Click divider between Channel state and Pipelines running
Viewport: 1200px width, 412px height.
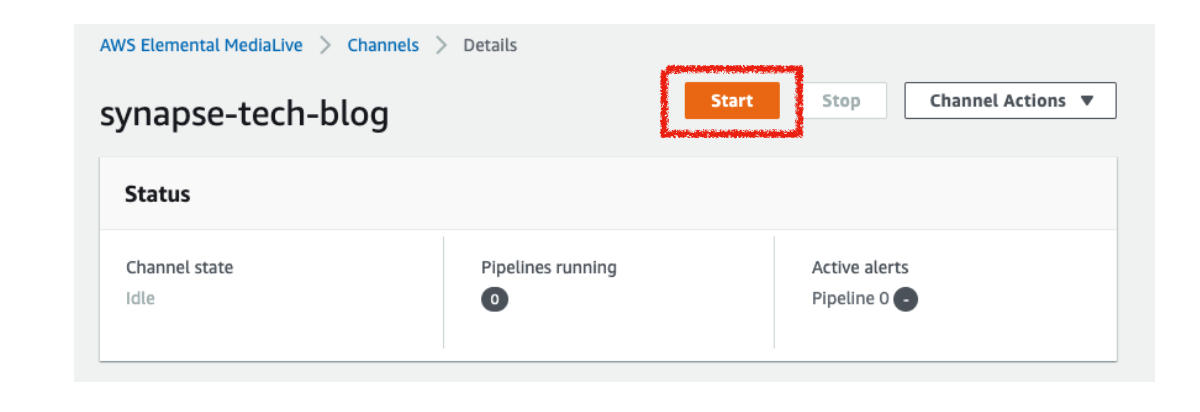click(x=443, y=292)
